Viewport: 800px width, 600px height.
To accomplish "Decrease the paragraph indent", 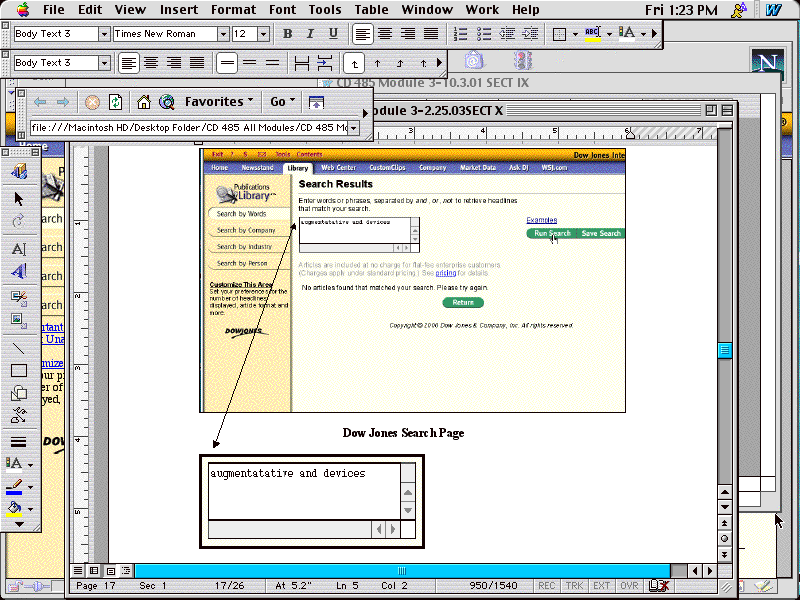I will coord(507,34).
